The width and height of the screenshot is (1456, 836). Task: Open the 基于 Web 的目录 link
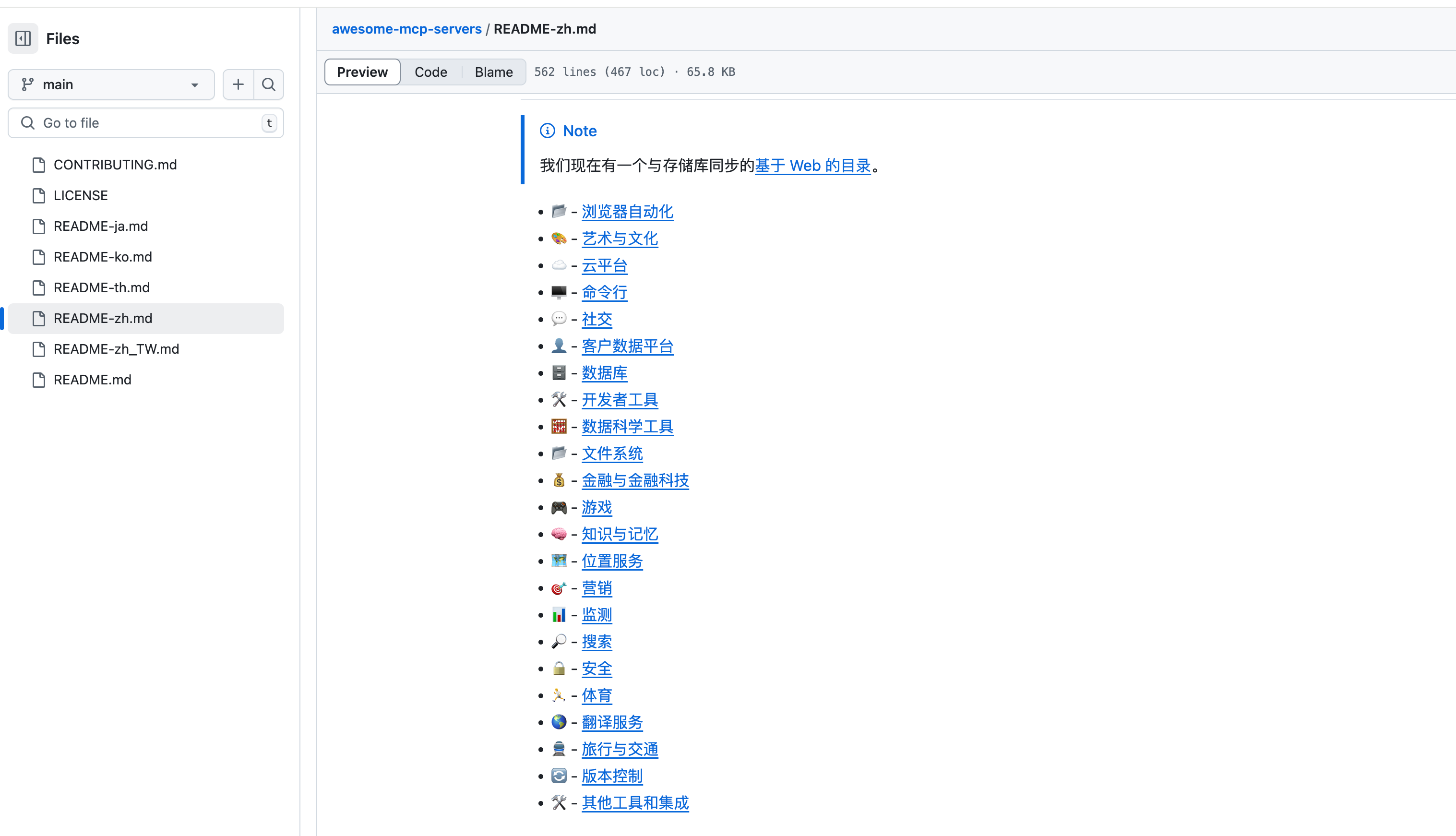point(812,166)
